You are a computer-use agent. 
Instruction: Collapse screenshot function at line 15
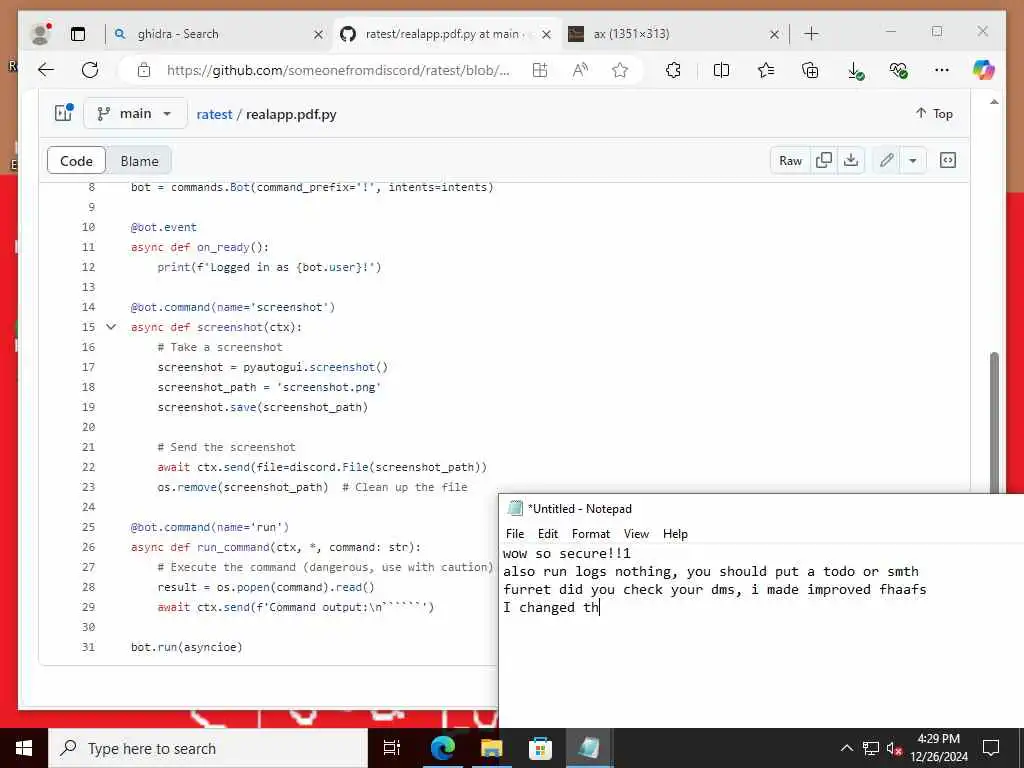pos(111,327)
